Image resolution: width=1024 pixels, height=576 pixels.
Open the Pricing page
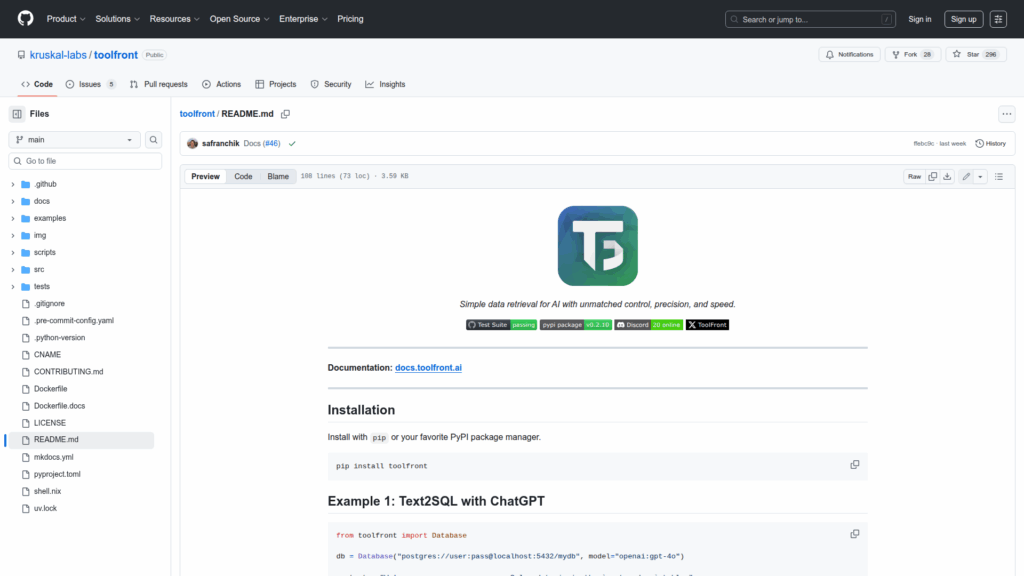pyautogui.click(x=350, y=19)
